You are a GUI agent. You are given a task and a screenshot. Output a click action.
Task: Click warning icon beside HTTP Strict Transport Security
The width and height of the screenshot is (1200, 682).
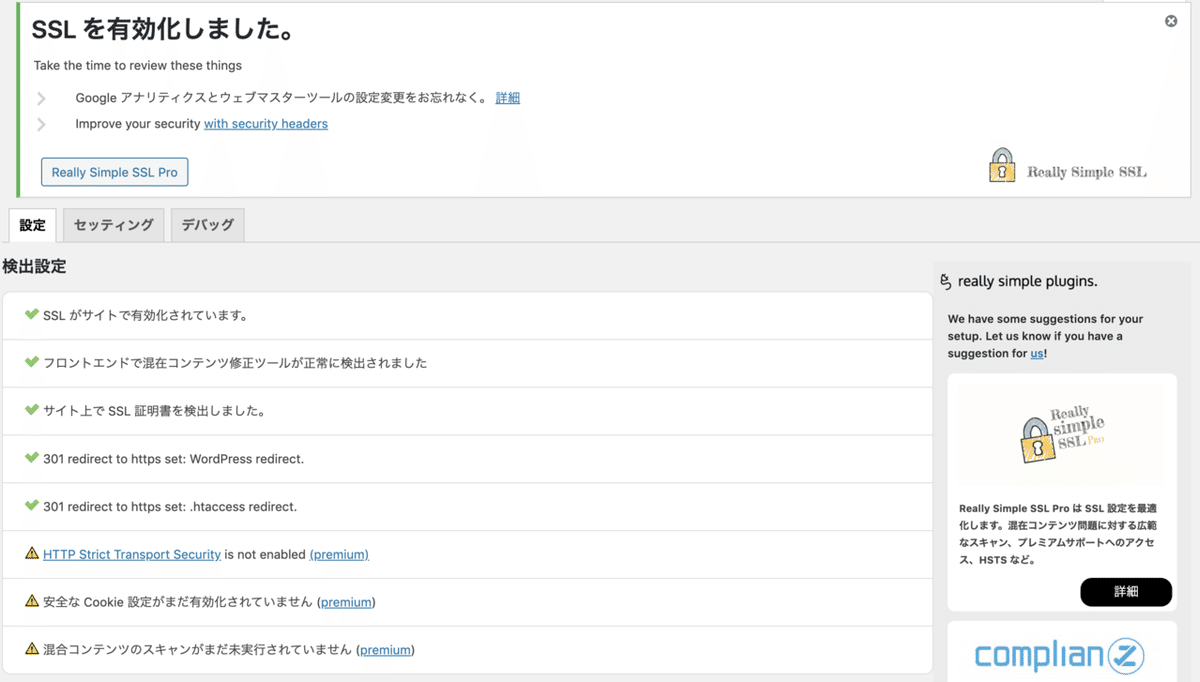pos(32,553)
